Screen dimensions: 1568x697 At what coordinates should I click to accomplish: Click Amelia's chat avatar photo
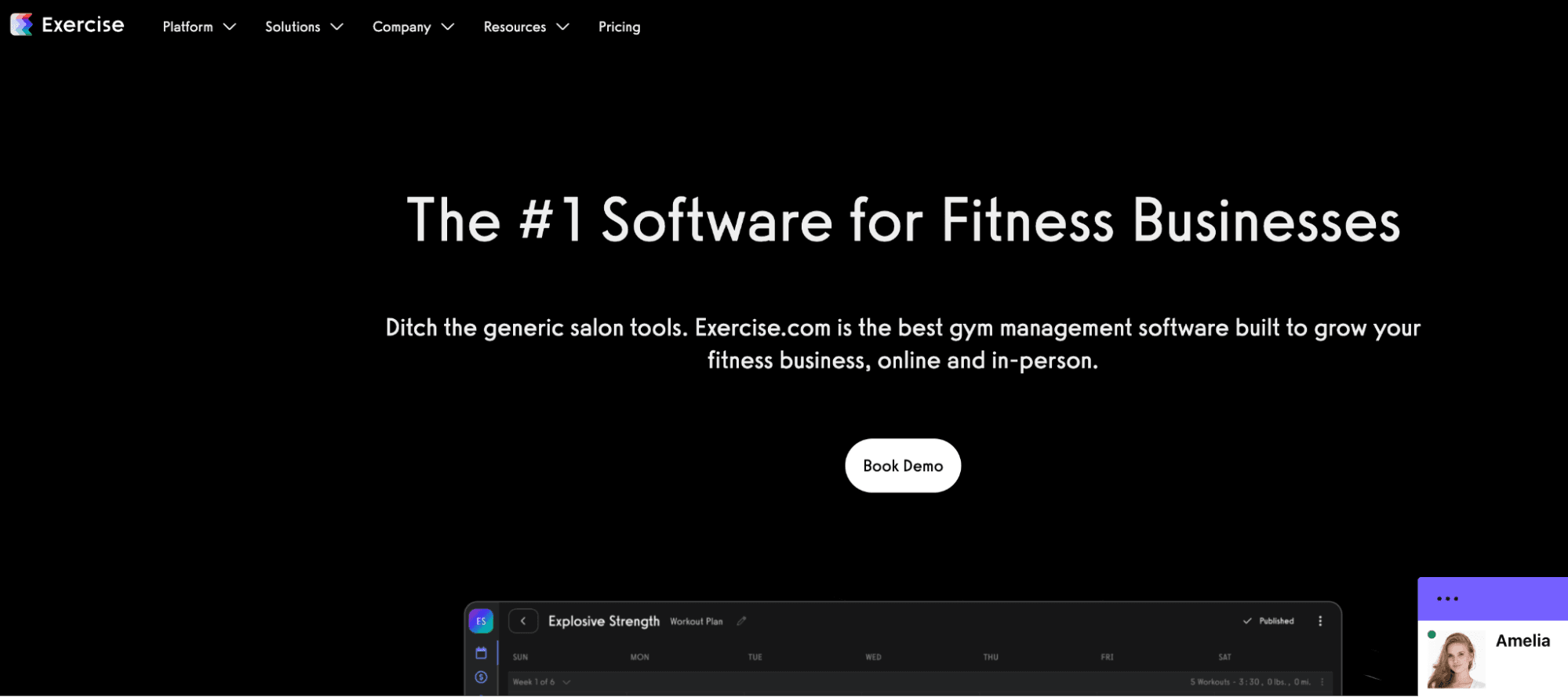tap(1456, 659)
